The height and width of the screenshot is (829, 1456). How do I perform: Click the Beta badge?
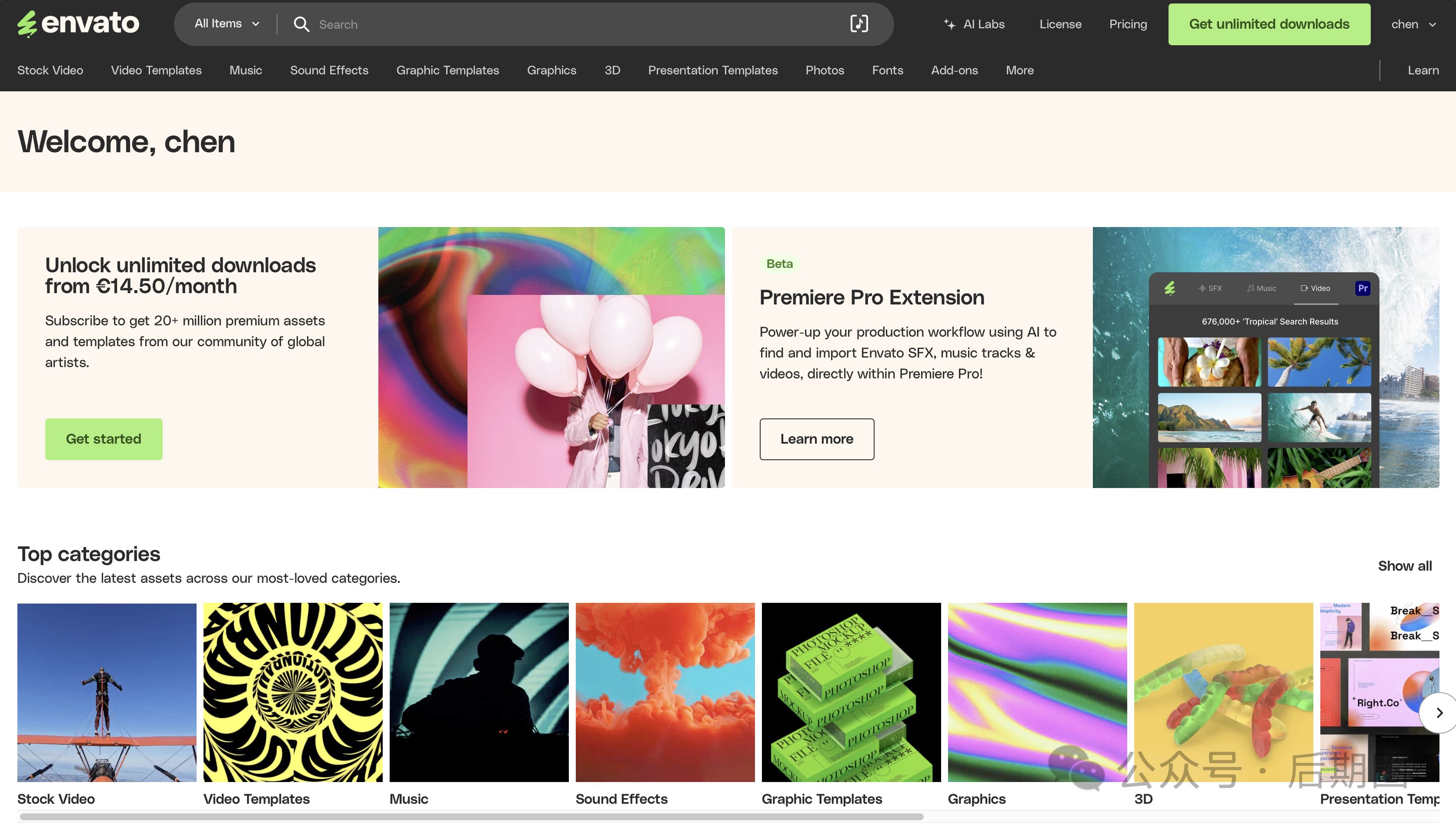779,264
